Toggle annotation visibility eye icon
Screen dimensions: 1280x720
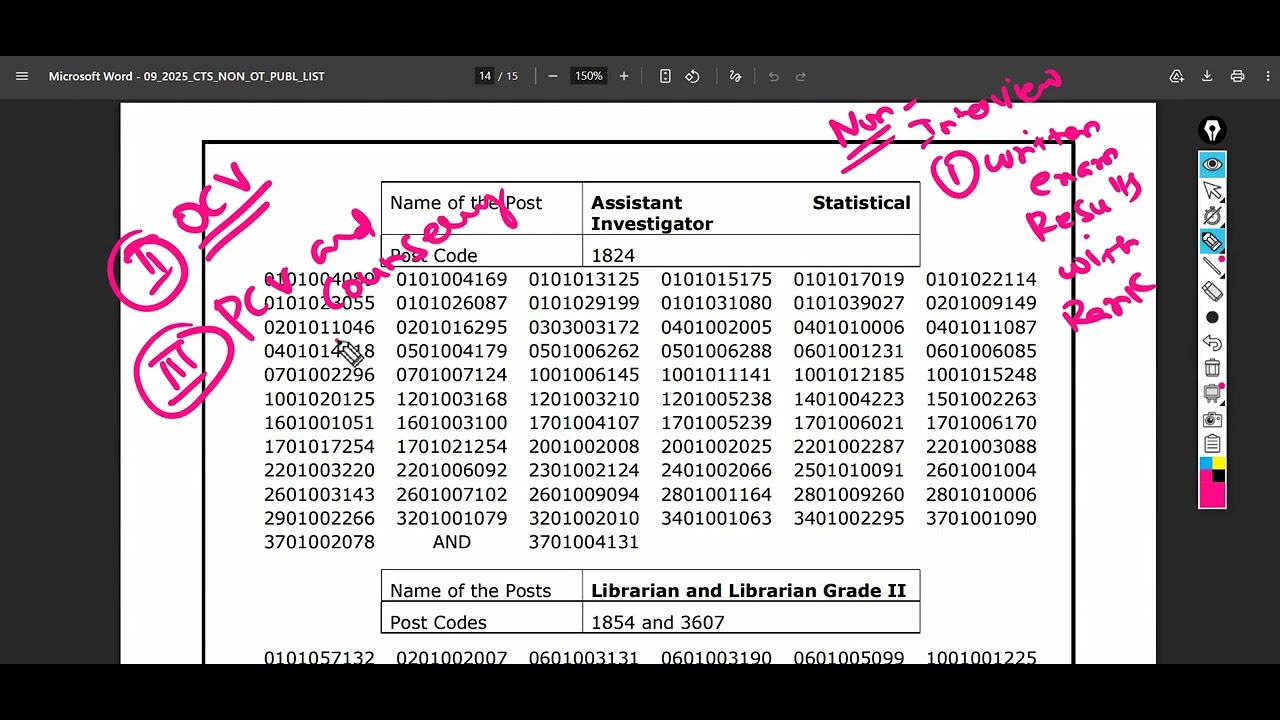pyautogui.click(x=1212, y=164)
